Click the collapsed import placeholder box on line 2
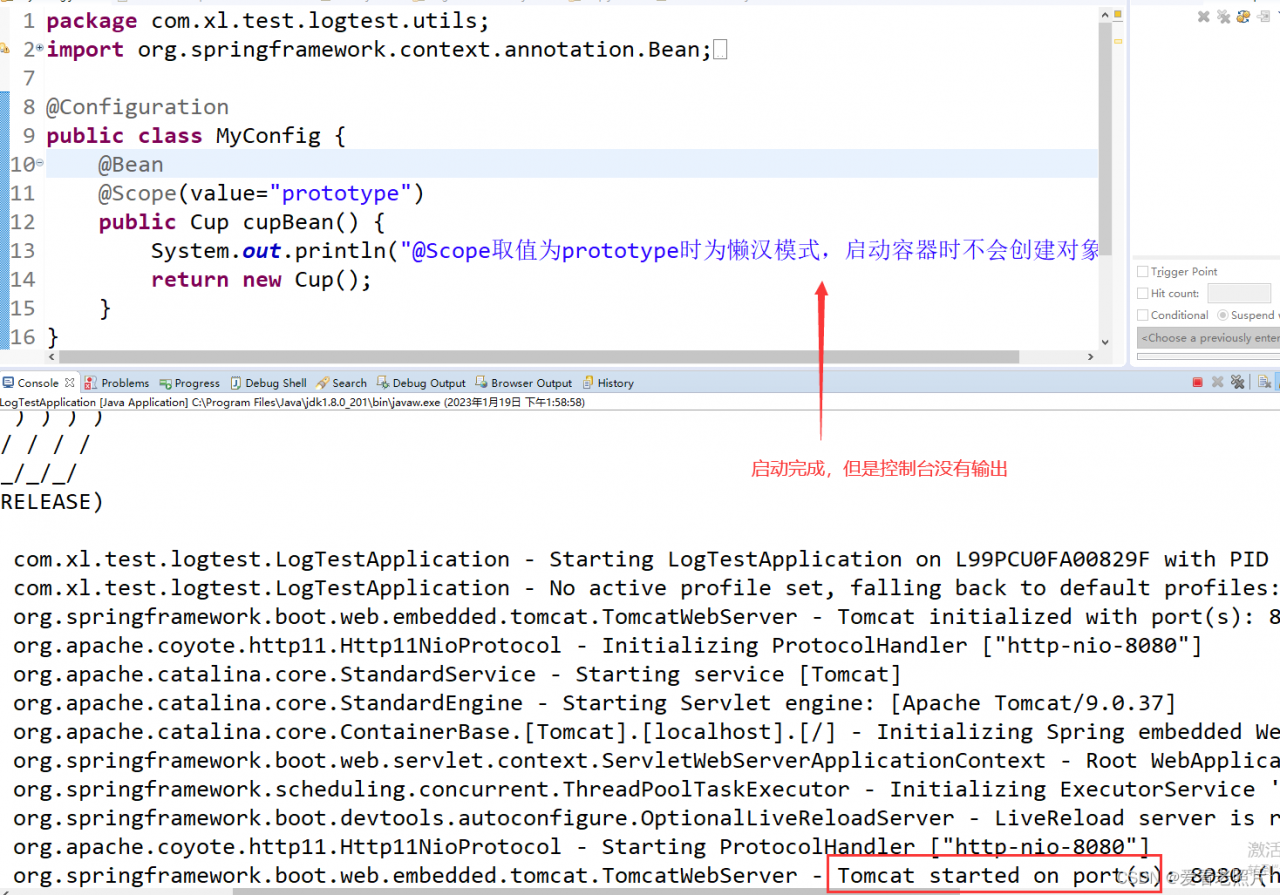Image resolution: width=1280 pixels, height=895 pixels. 721,50
